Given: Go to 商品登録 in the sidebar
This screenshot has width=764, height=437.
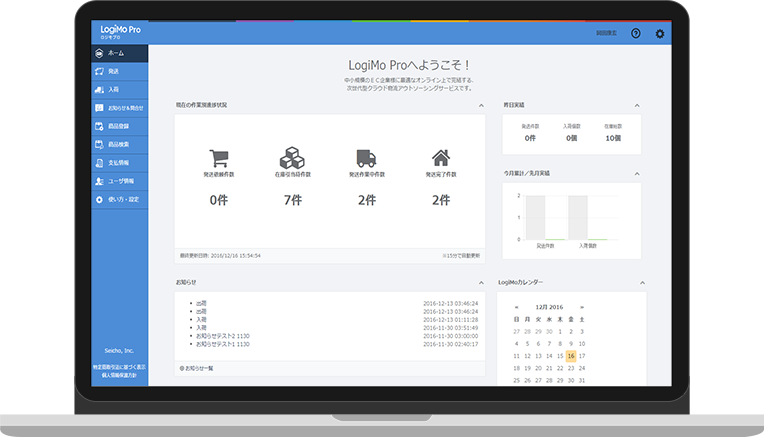Looking at the screenshot, I should click(x=119, y=126).
